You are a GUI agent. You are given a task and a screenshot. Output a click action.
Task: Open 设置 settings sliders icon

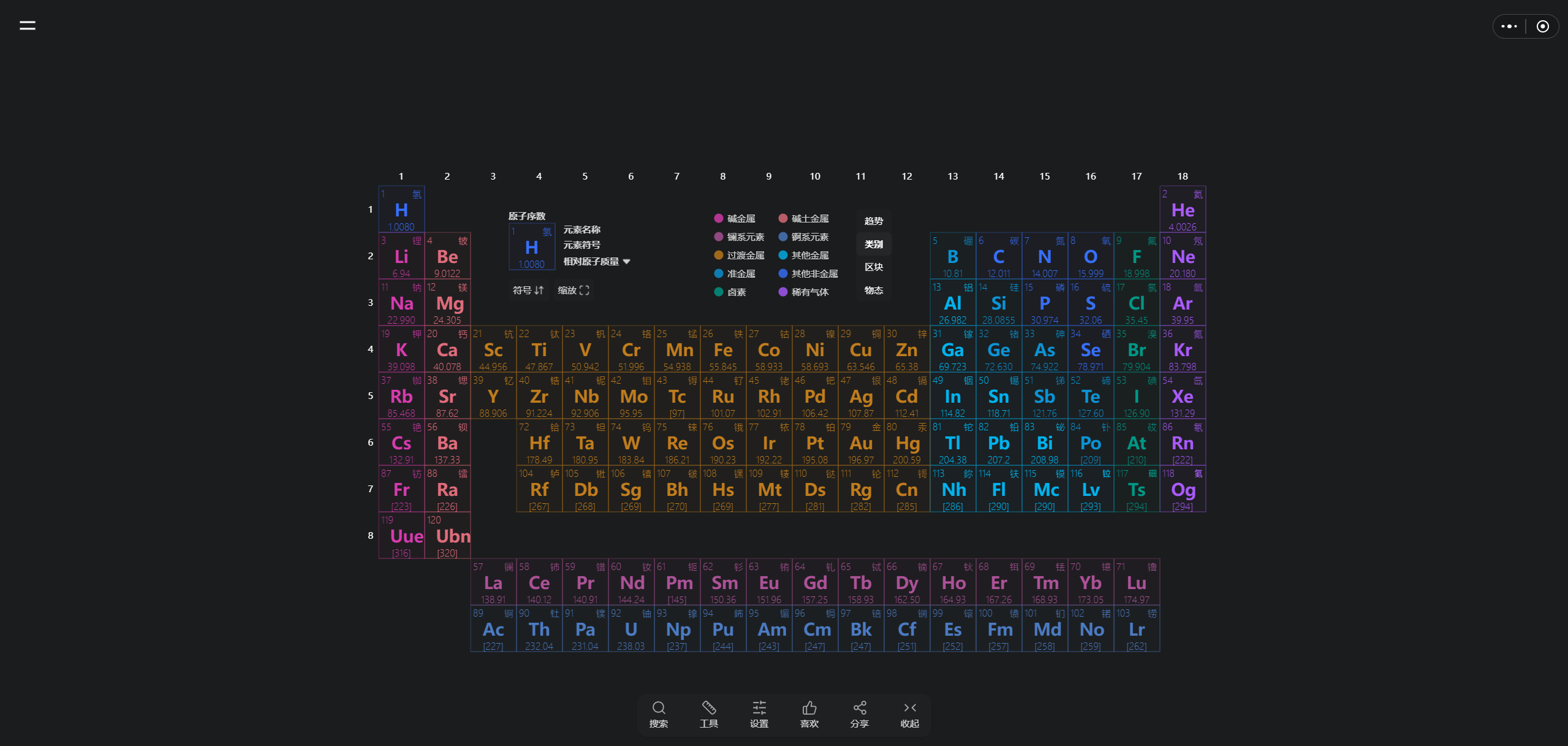(759, 709)
